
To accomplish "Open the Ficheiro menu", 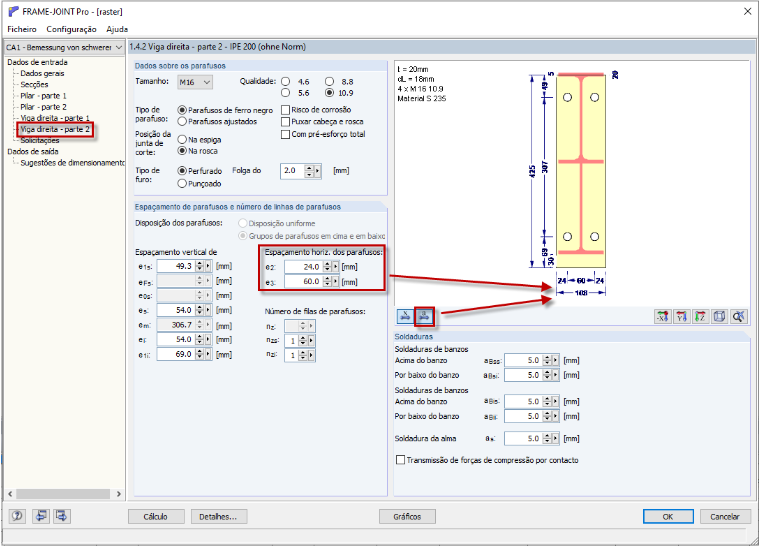I will (22, 29).
